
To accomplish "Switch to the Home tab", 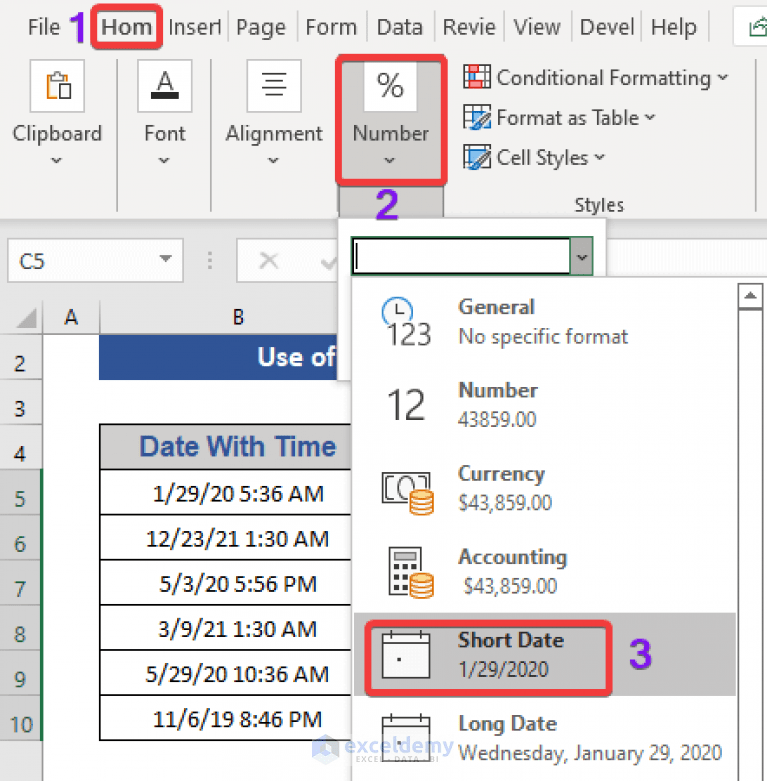I will pos(127,27).
